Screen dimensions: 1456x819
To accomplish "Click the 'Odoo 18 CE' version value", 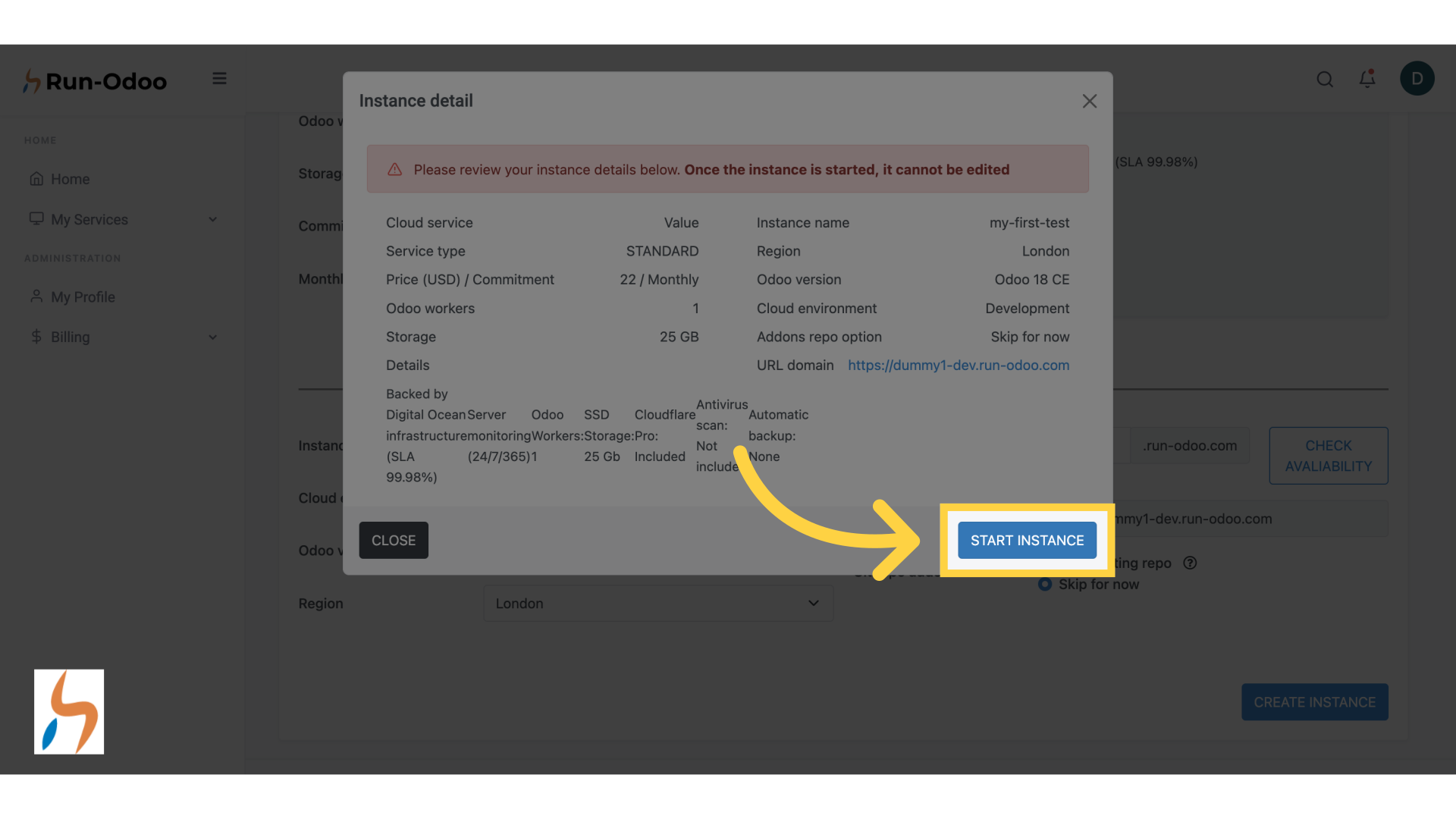I will [x=1032, y=279].
